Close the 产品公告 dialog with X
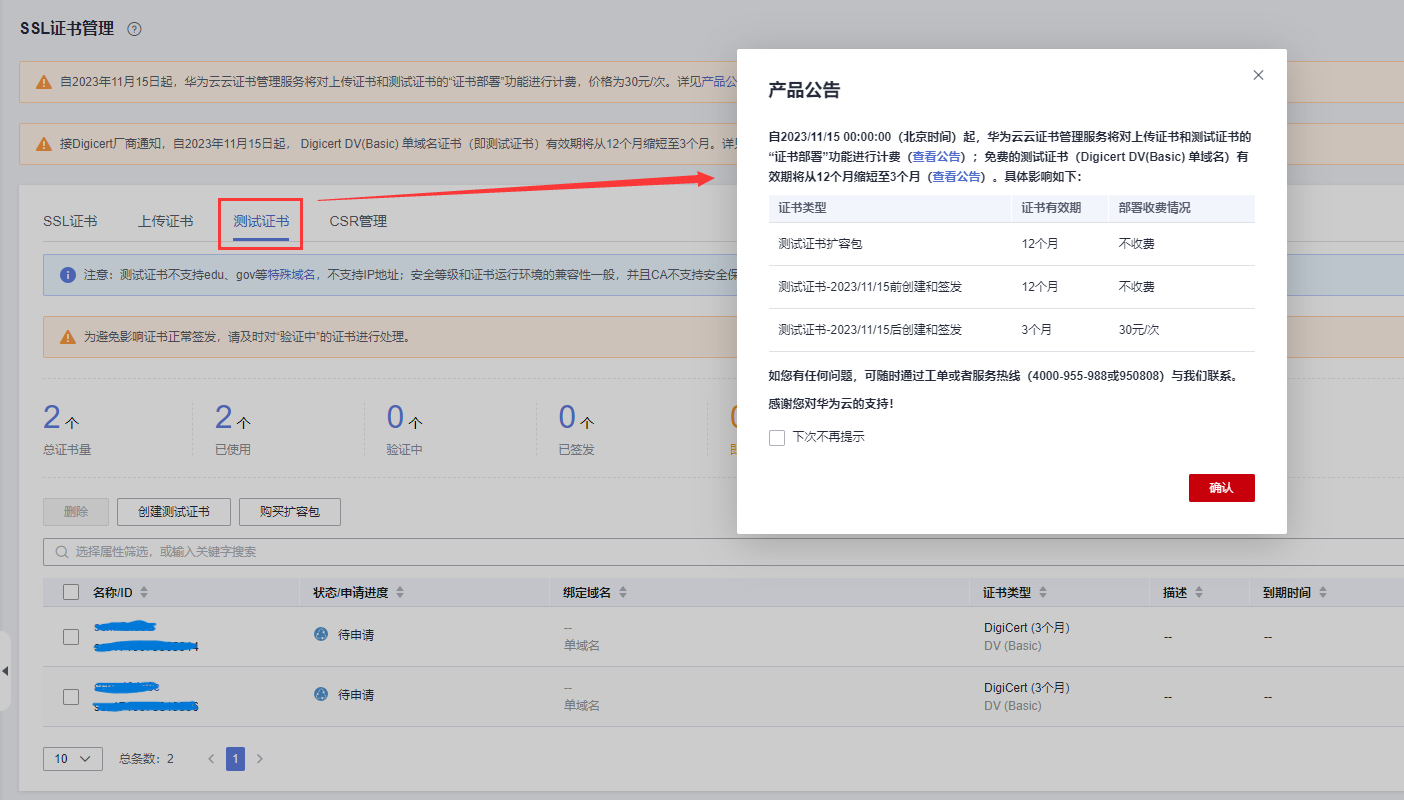The width and height of the screenshot is (1404, 800). click(1258, 75)
